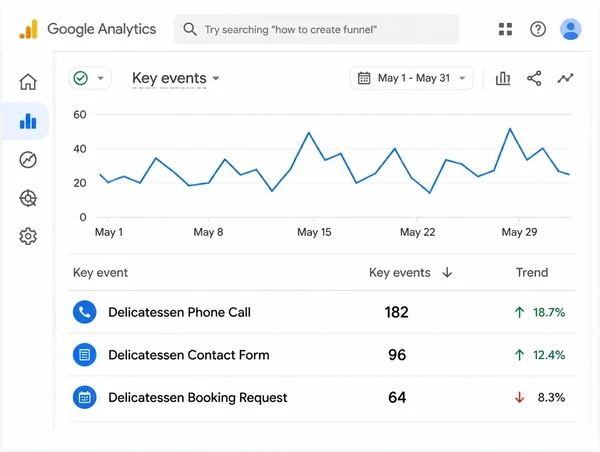Click the form icon for Contact Form
This screenshot has height=452, width=600.
[x=85, y=355]
